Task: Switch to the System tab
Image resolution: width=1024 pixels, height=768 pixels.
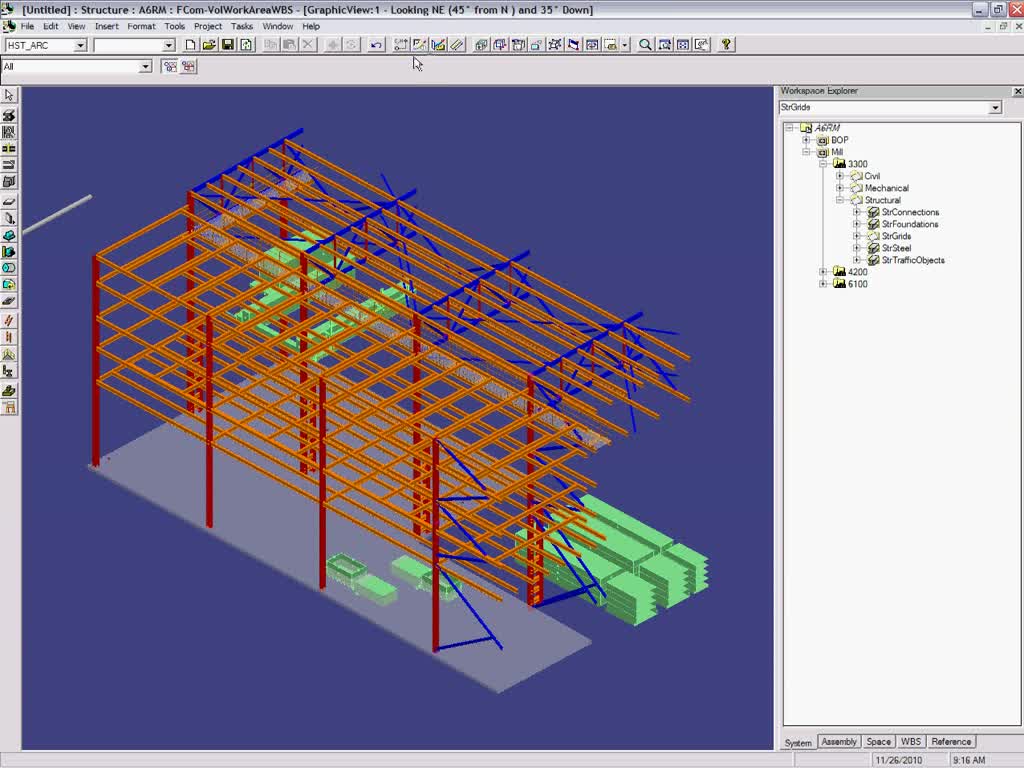Action: click(x=798, y=743)
